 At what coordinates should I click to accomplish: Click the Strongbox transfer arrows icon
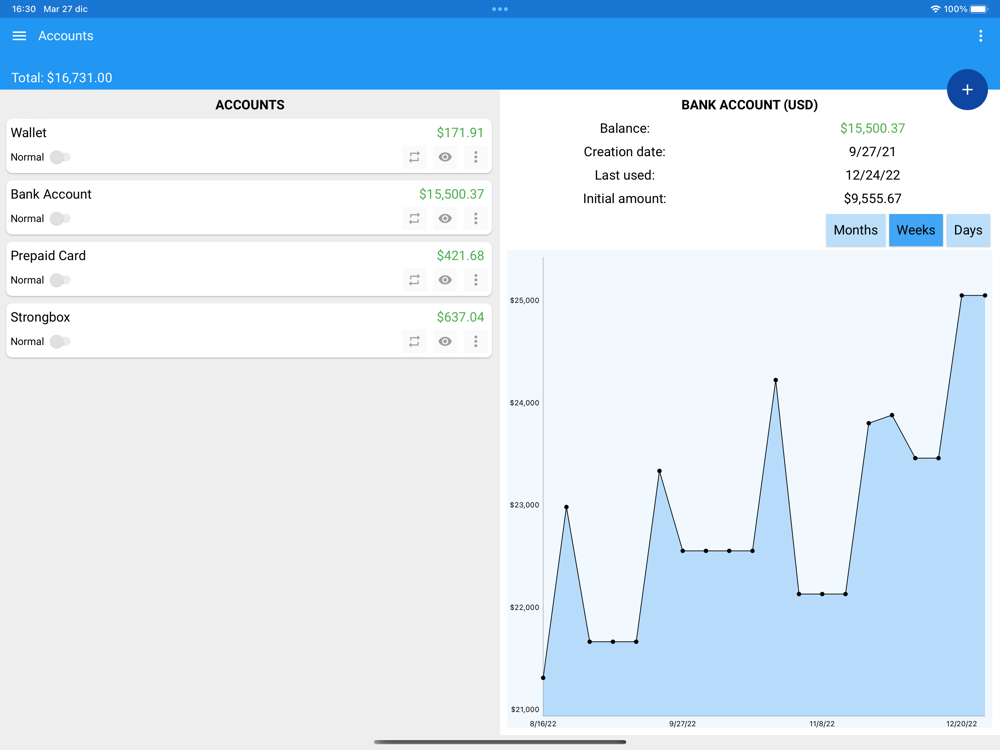(414, 341)
